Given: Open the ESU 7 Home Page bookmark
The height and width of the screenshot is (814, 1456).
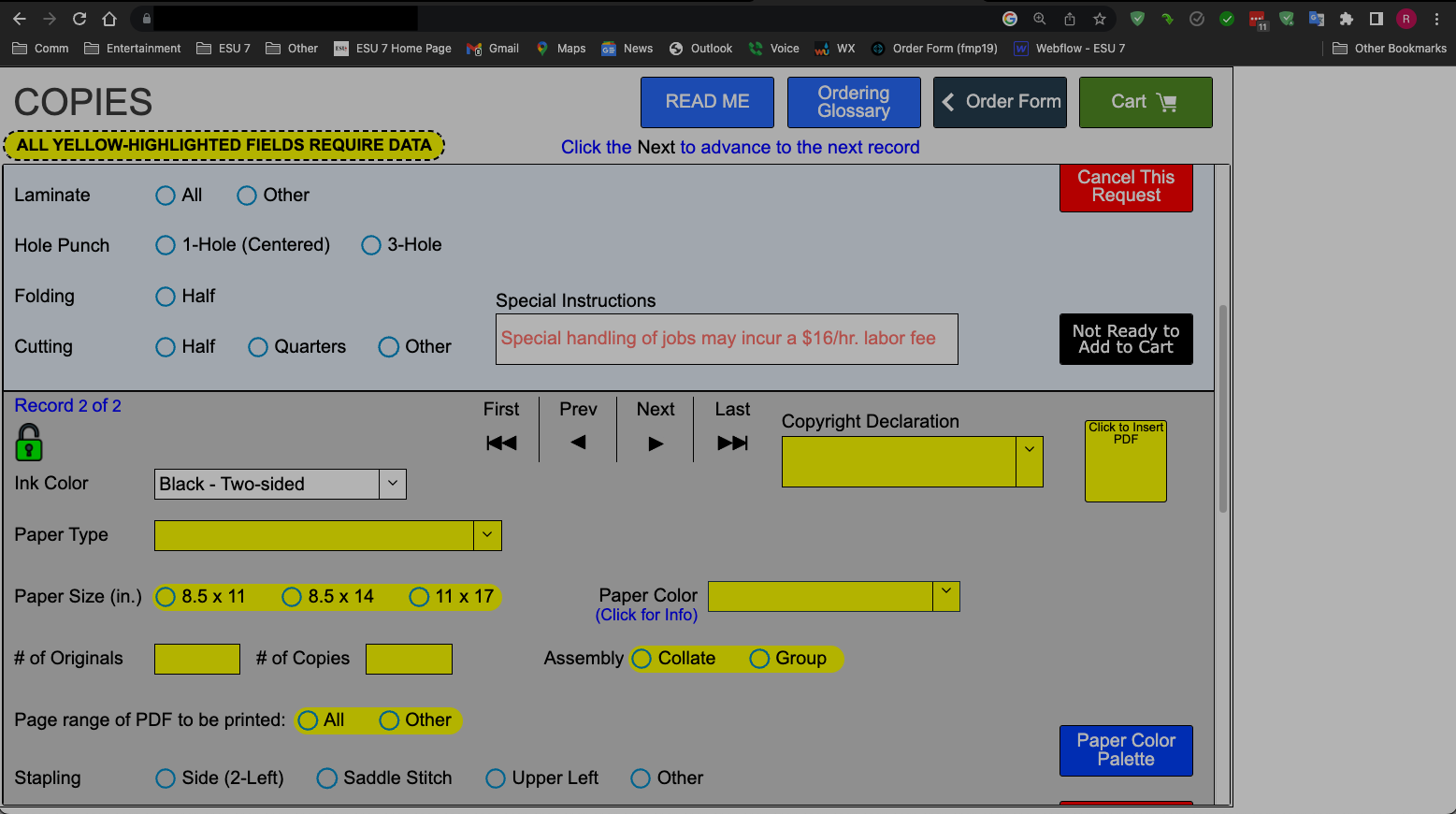Looking at the screenshot, I should pyautogui.click(x=393, y=49).
